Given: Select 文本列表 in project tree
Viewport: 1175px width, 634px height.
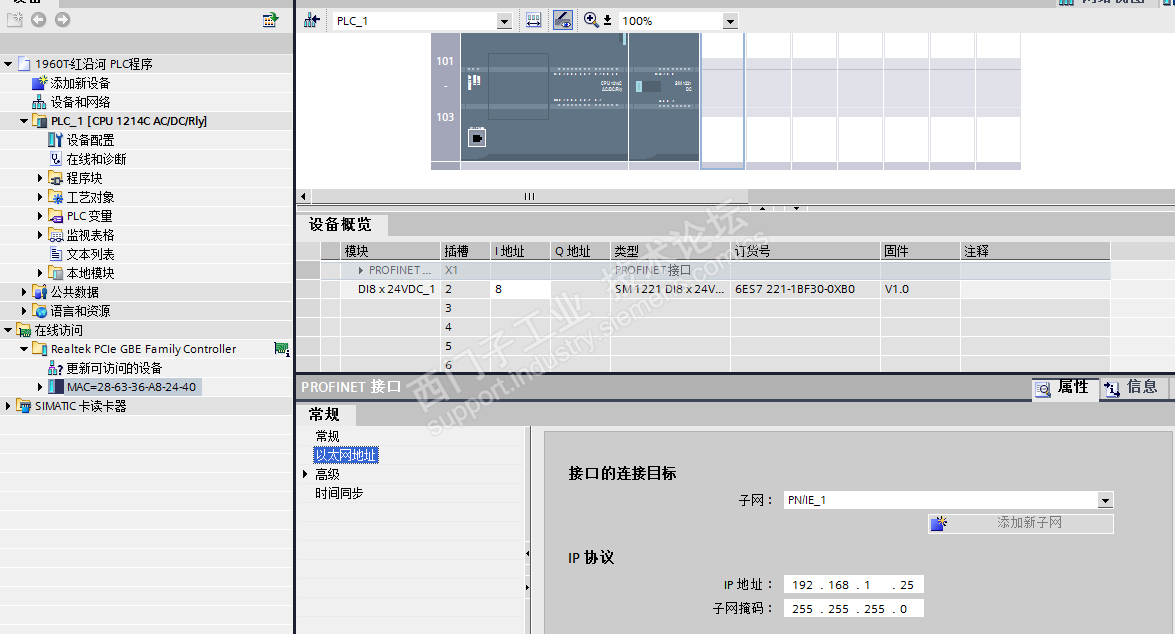Looking at the screenshot, I should pyautogui.click(x=90, y=254).
